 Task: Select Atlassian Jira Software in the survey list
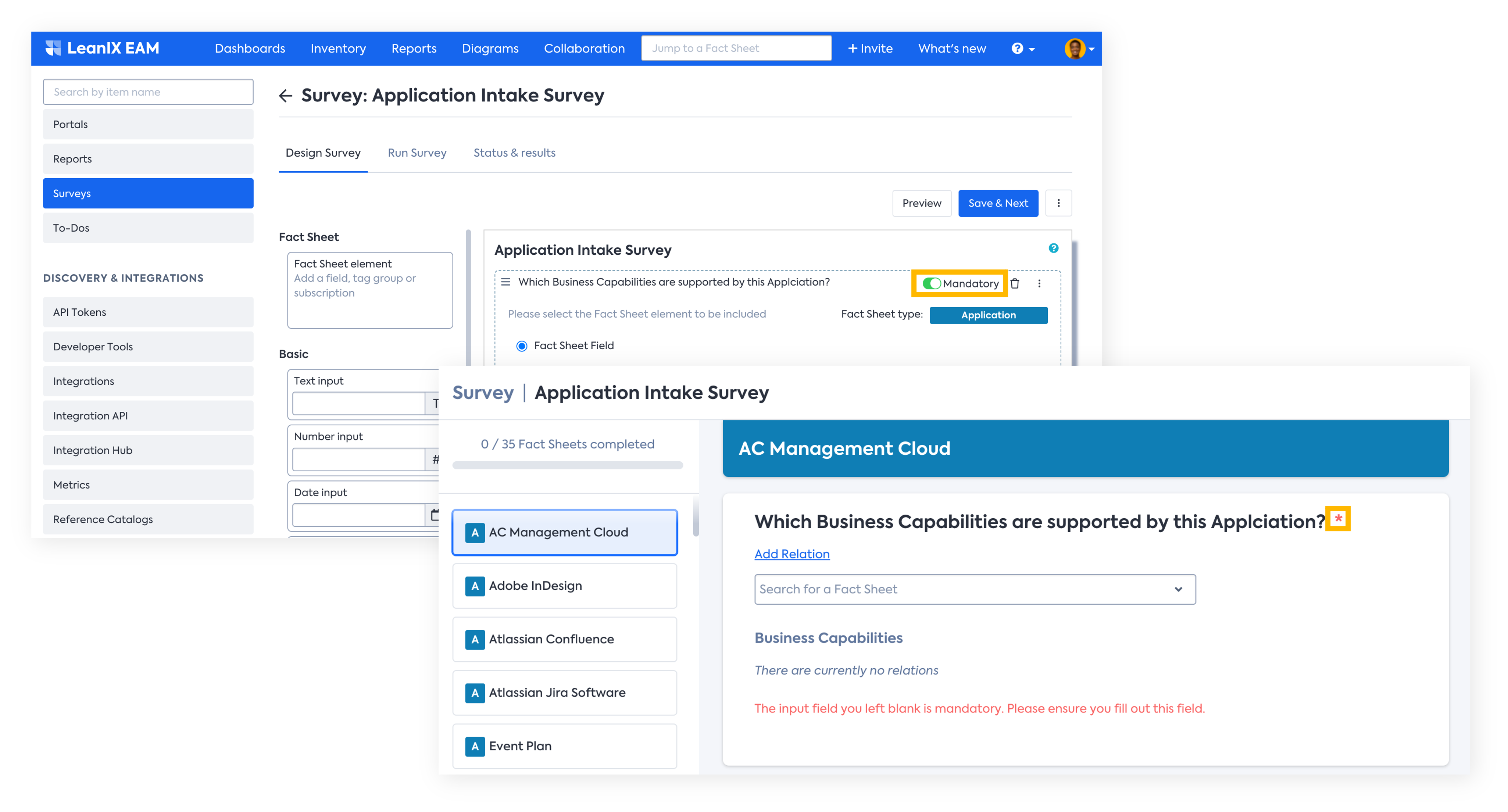coord(564,693)
